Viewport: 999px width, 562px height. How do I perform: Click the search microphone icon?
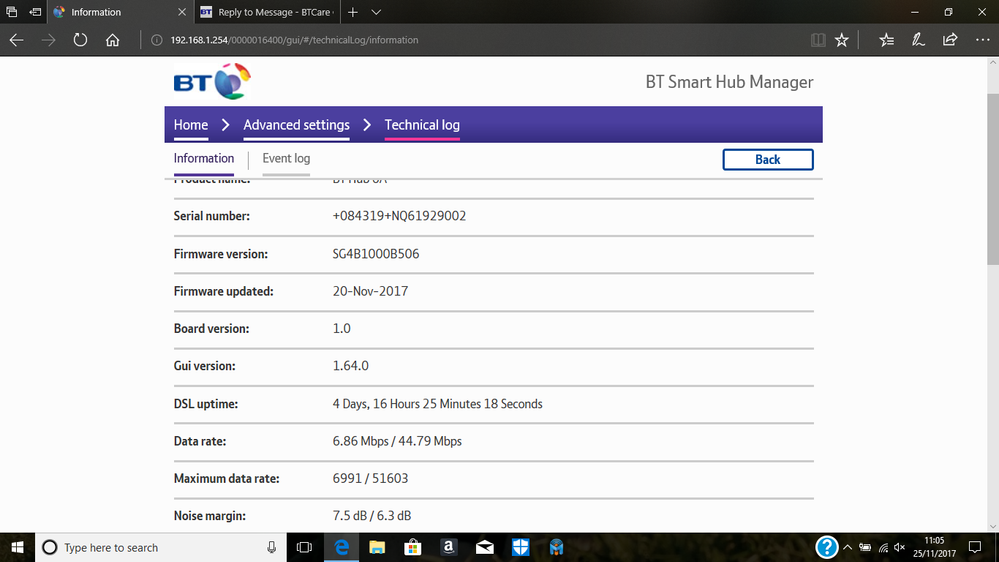tap(271, 547)
